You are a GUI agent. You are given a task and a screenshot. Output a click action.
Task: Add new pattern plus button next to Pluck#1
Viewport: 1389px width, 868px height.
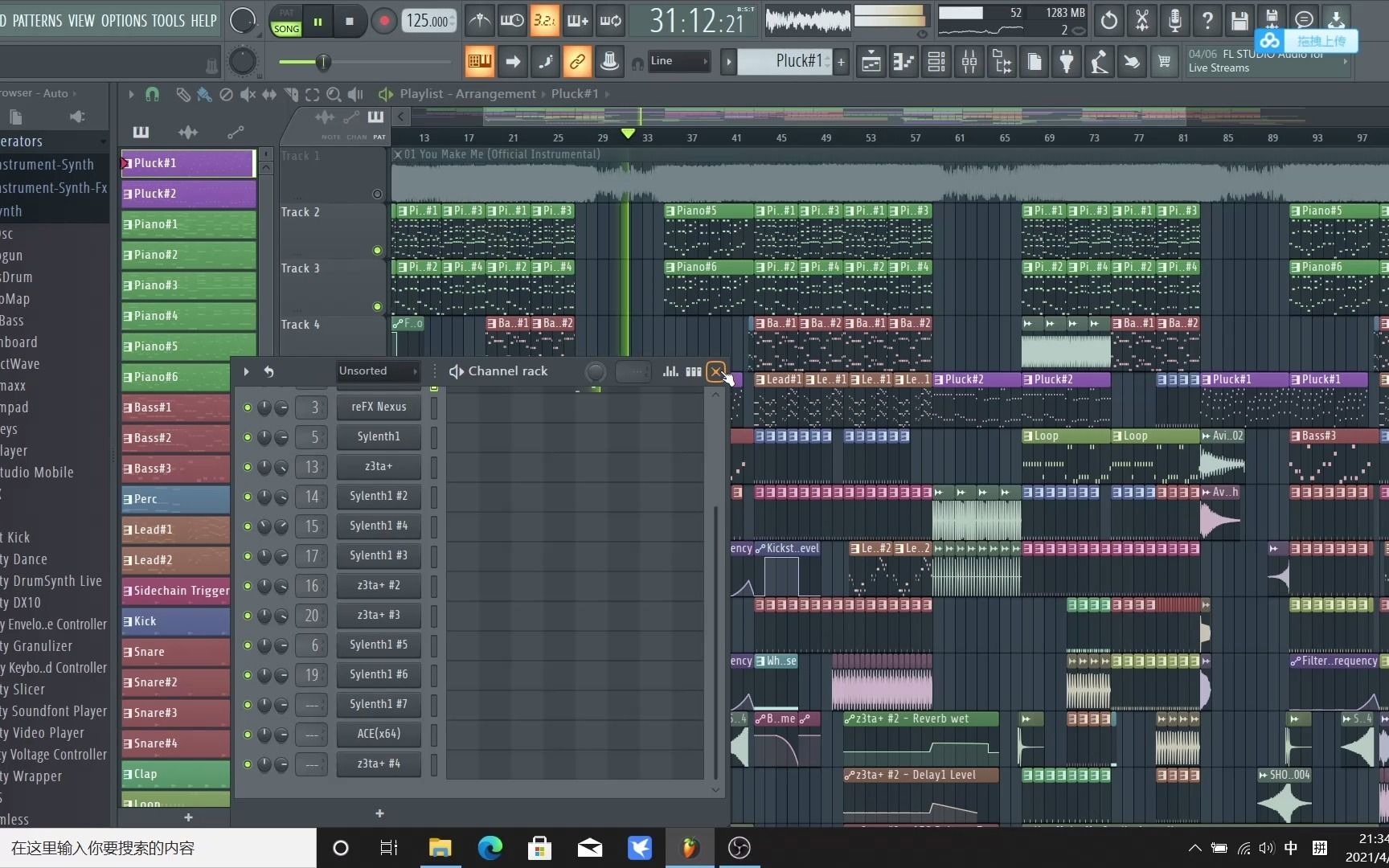[841, 62]
